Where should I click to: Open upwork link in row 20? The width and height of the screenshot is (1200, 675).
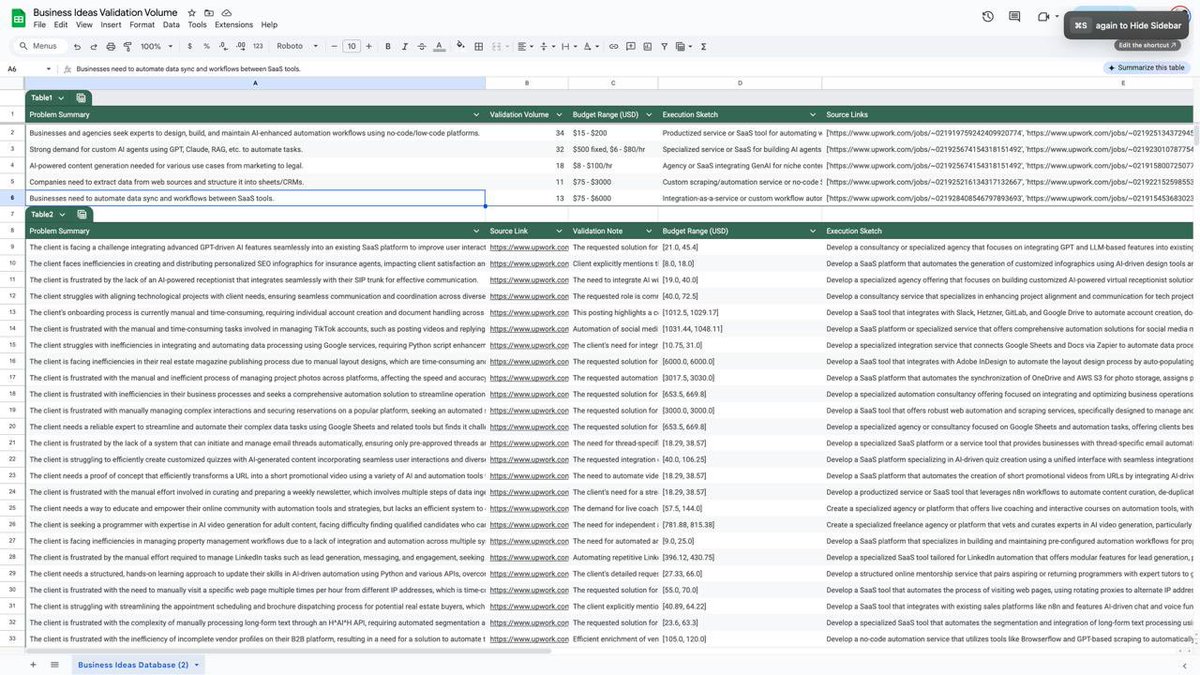529,427
